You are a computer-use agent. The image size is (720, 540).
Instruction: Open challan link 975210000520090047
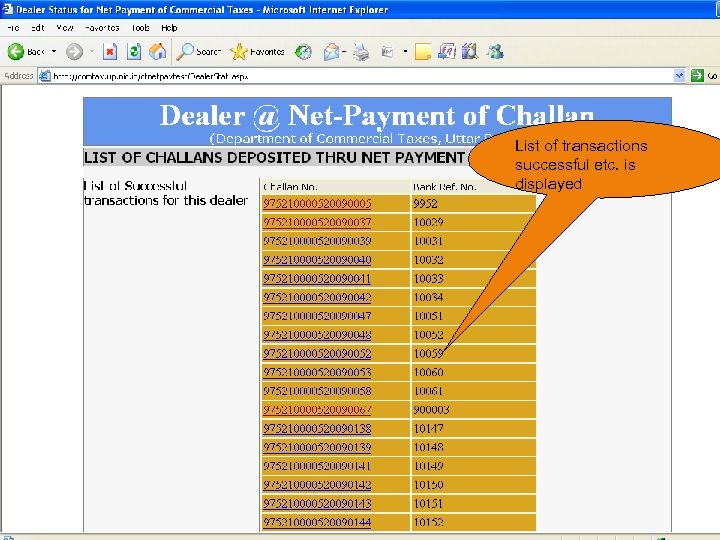point(317,316)
